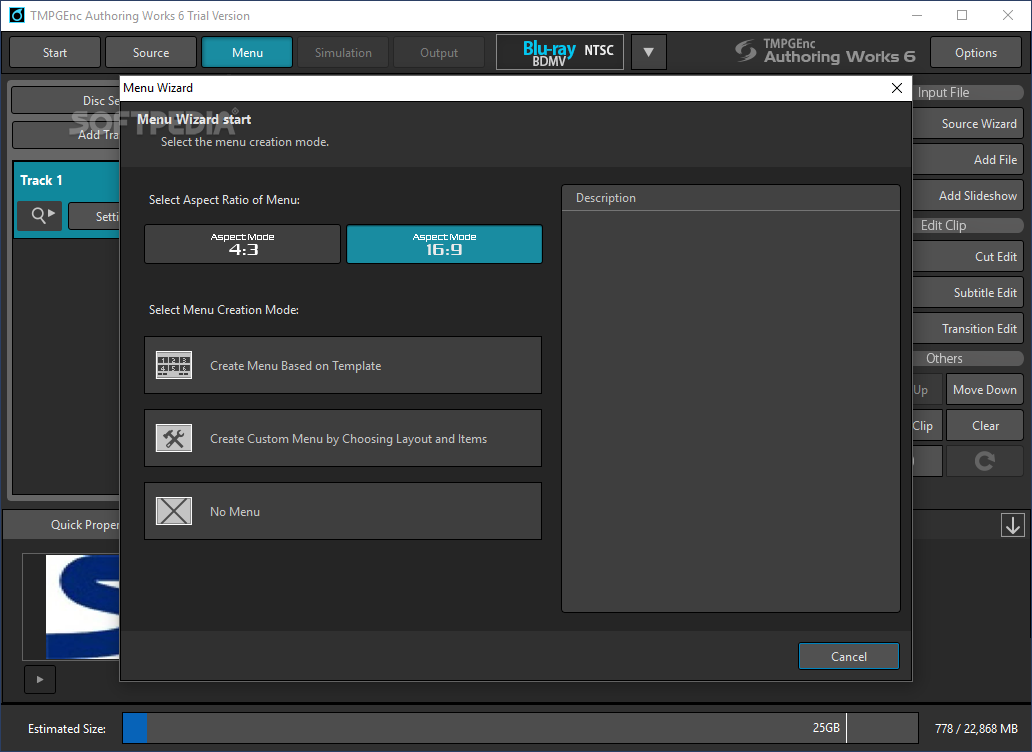The height and width of the screenshot is (752, 1032).
Task: Open the disc format dropdown arrow
Action: coord(648,53)
